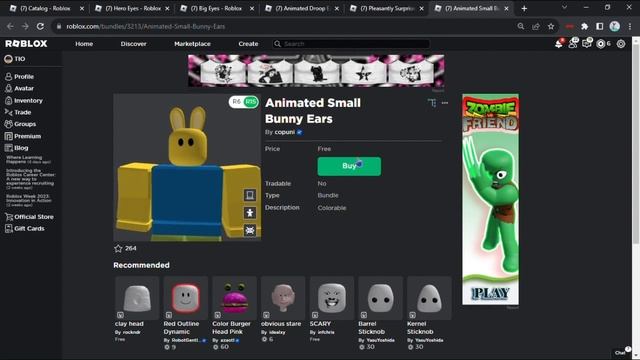Open clay head recommended item
The height and width of the screenshot is (360, 640).
(x=137, y=298)
